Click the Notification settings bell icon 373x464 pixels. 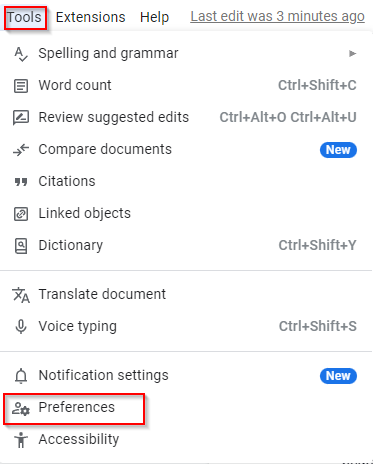(21, 376)
